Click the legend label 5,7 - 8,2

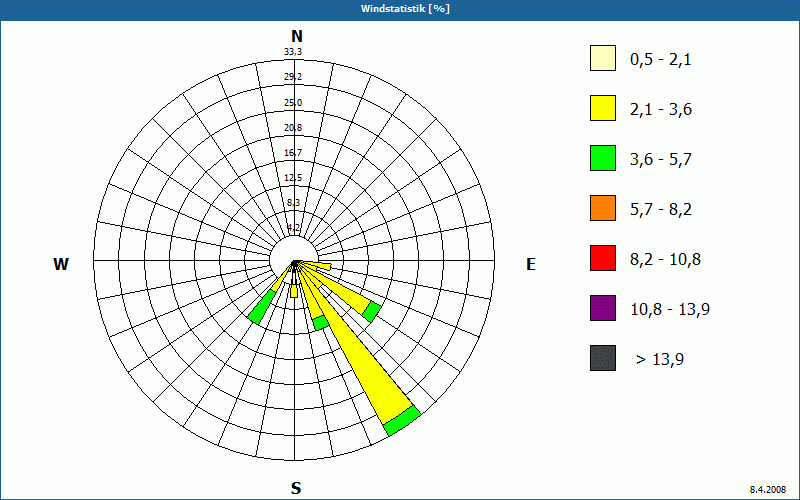click(661, 210)
